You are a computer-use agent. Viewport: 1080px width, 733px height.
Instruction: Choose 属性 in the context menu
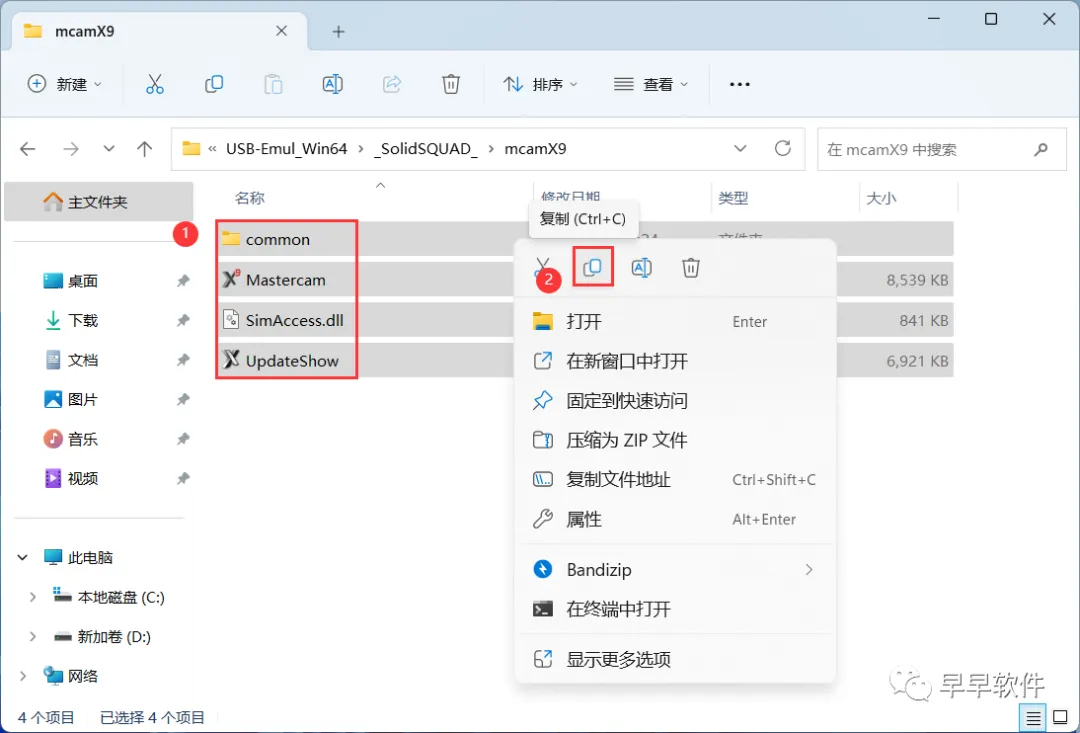675,519
